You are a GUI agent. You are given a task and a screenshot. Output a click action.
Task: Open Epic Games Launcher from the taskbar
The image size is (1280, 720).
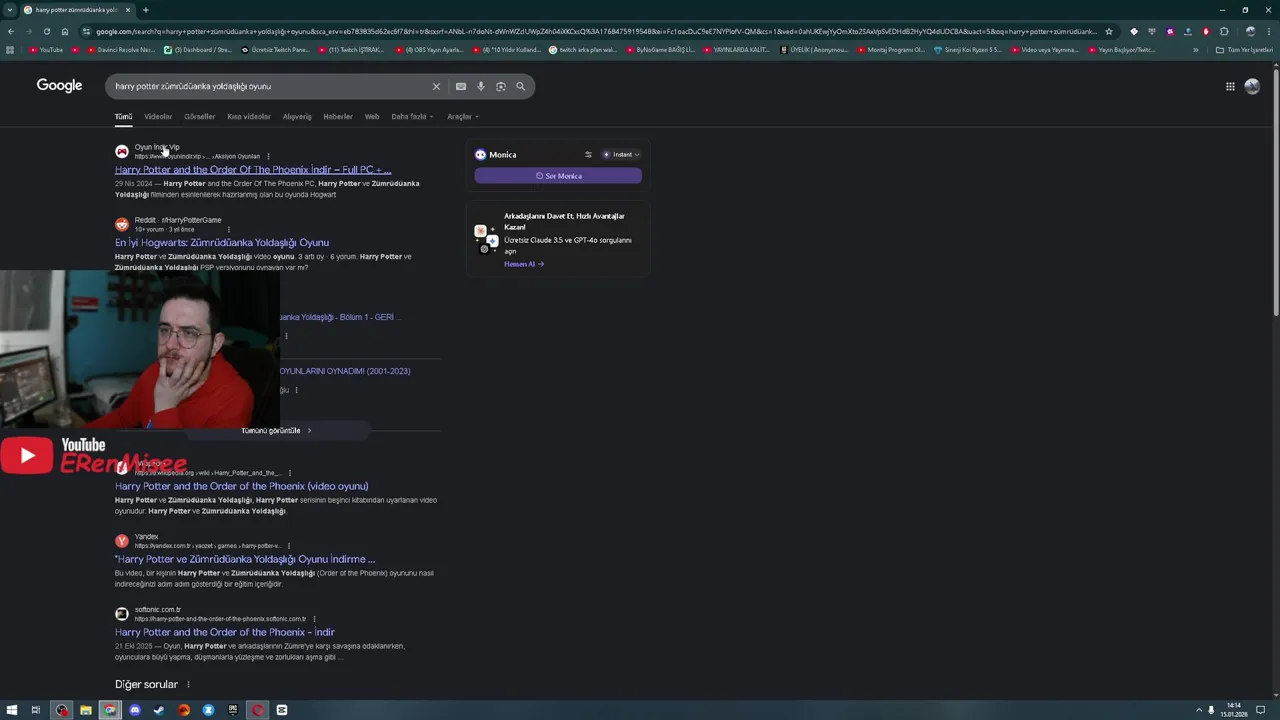click(x=233, y=710)
